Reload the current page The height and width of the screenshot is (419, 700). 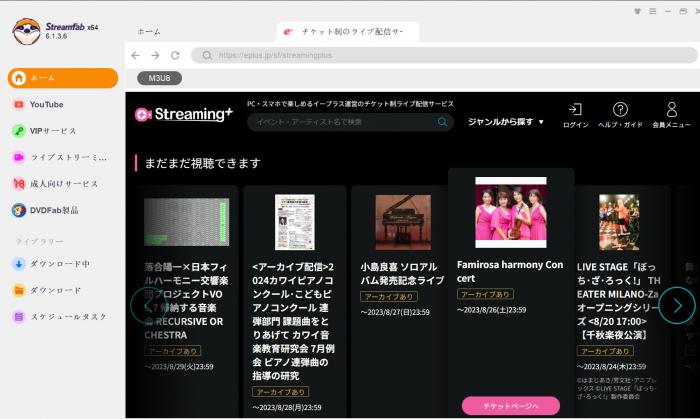pos(175,55)
